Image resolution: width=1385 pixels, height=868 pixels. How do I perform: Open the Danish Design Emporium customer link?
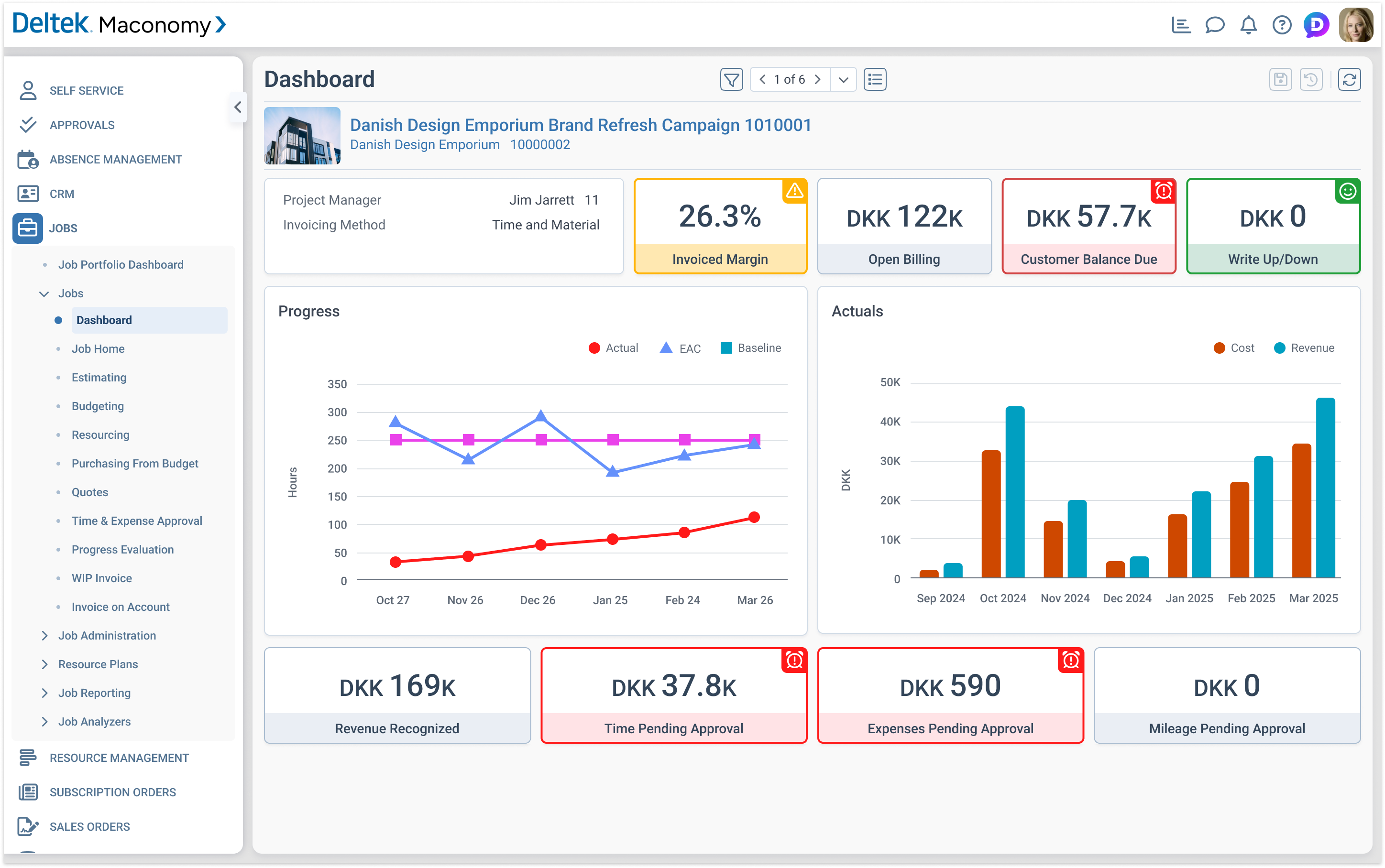coord(424,145)
